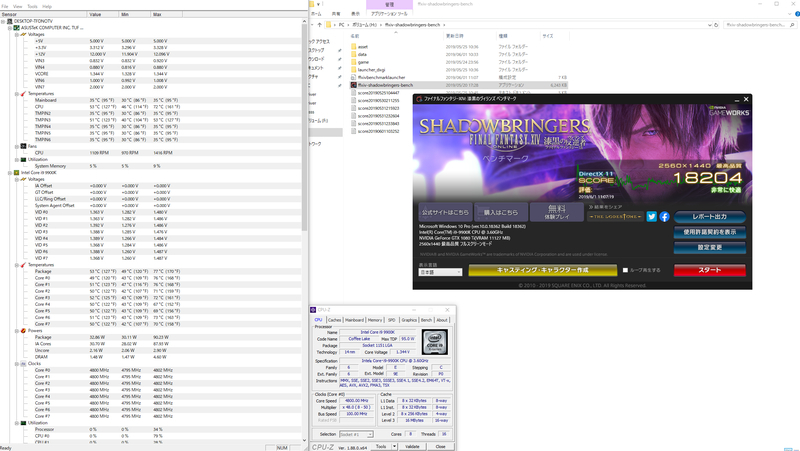
Task: Open Explorer 共有 ribbon tab
Action: coord(336,14)
